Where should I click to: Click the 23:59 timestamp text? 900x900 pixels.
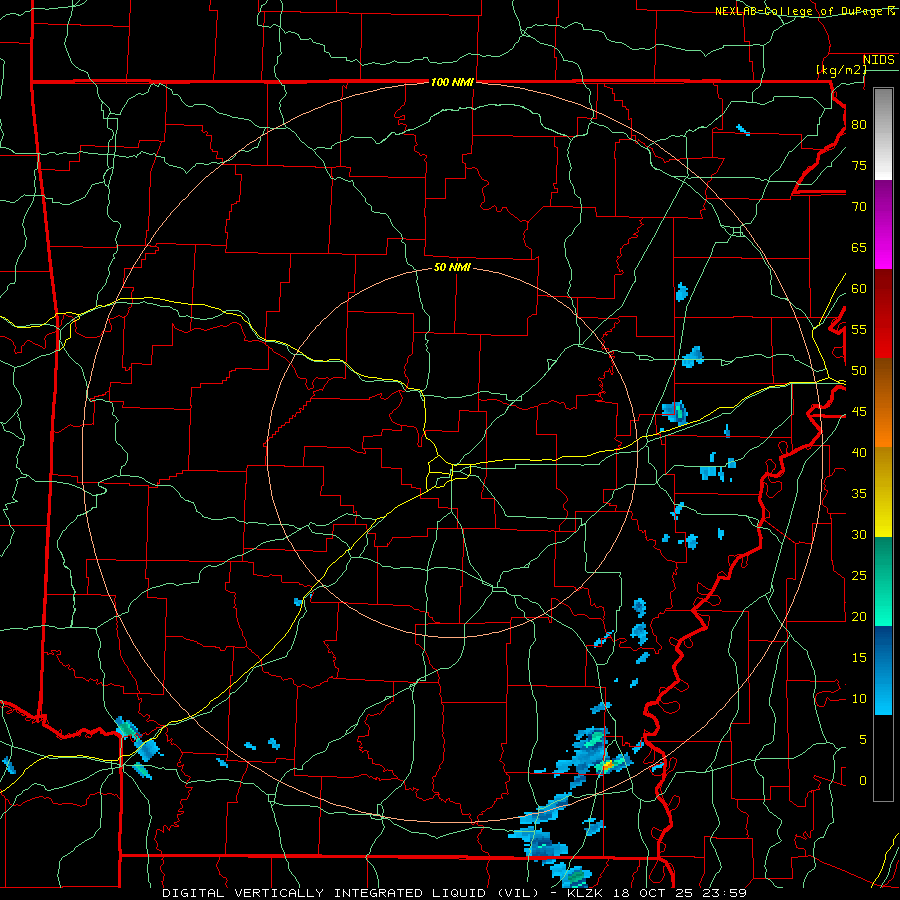[x=726, y=893]
